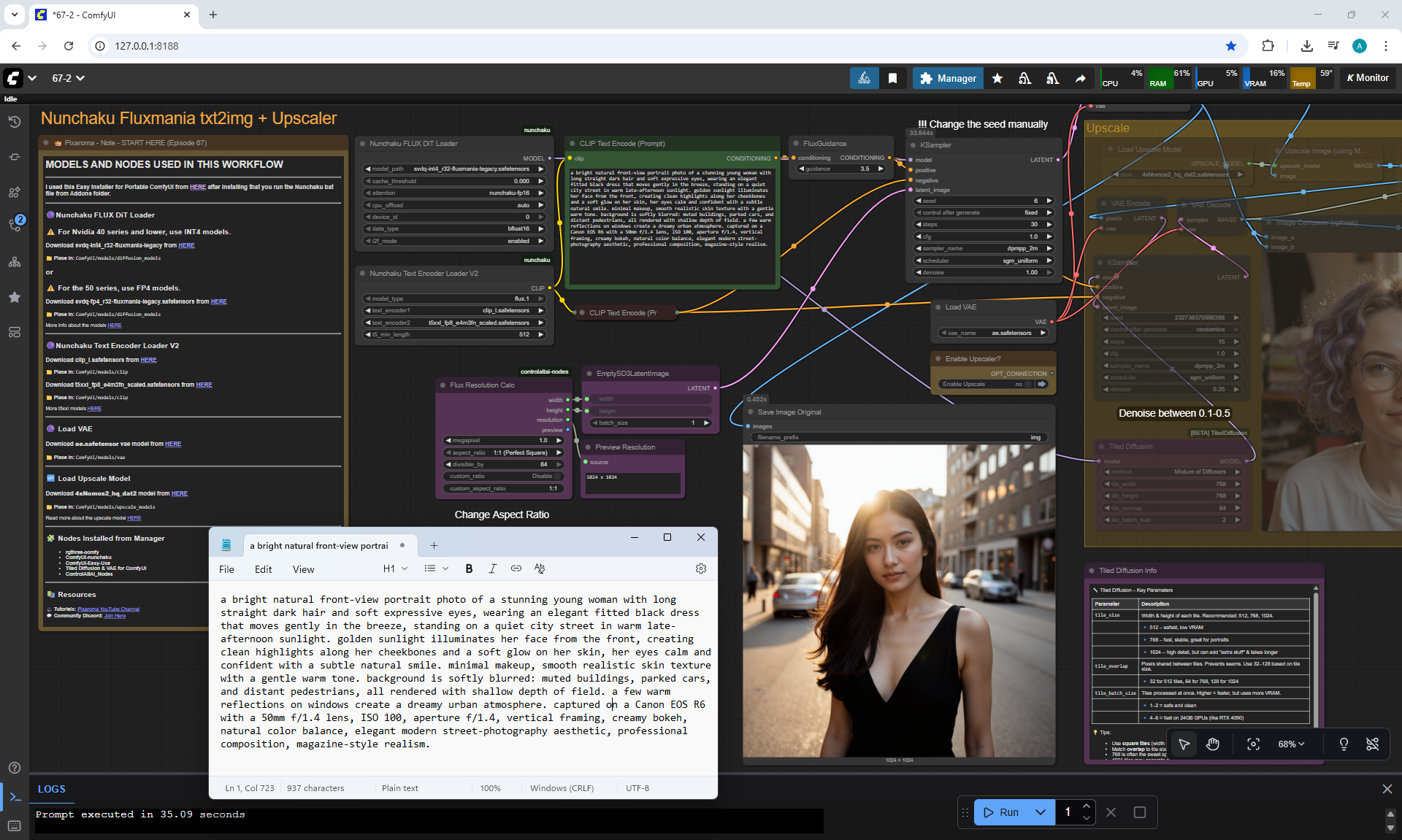Open the queue history sidebar icon
The image size is (1402, 840).
(x=14, y=122)
